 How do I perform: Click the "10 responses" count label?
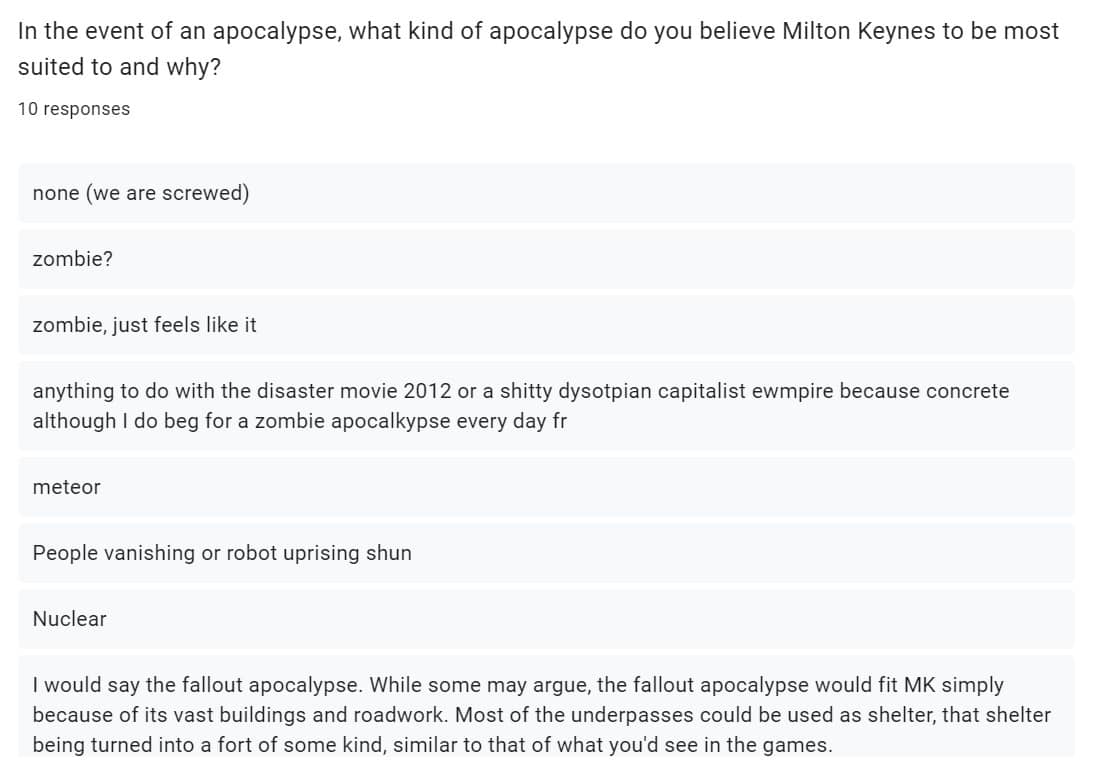tap(74, 109)
